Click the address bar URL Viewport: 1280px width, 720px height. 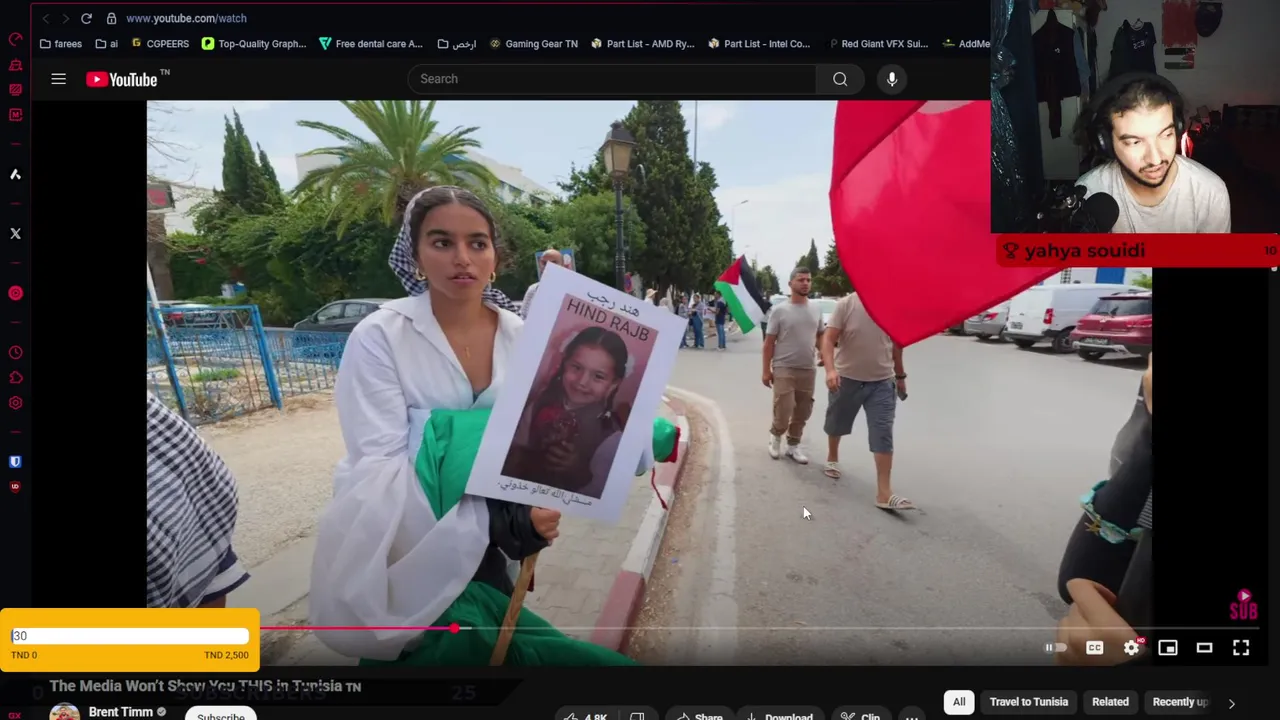pyautogui.click(x=186, y=18)
